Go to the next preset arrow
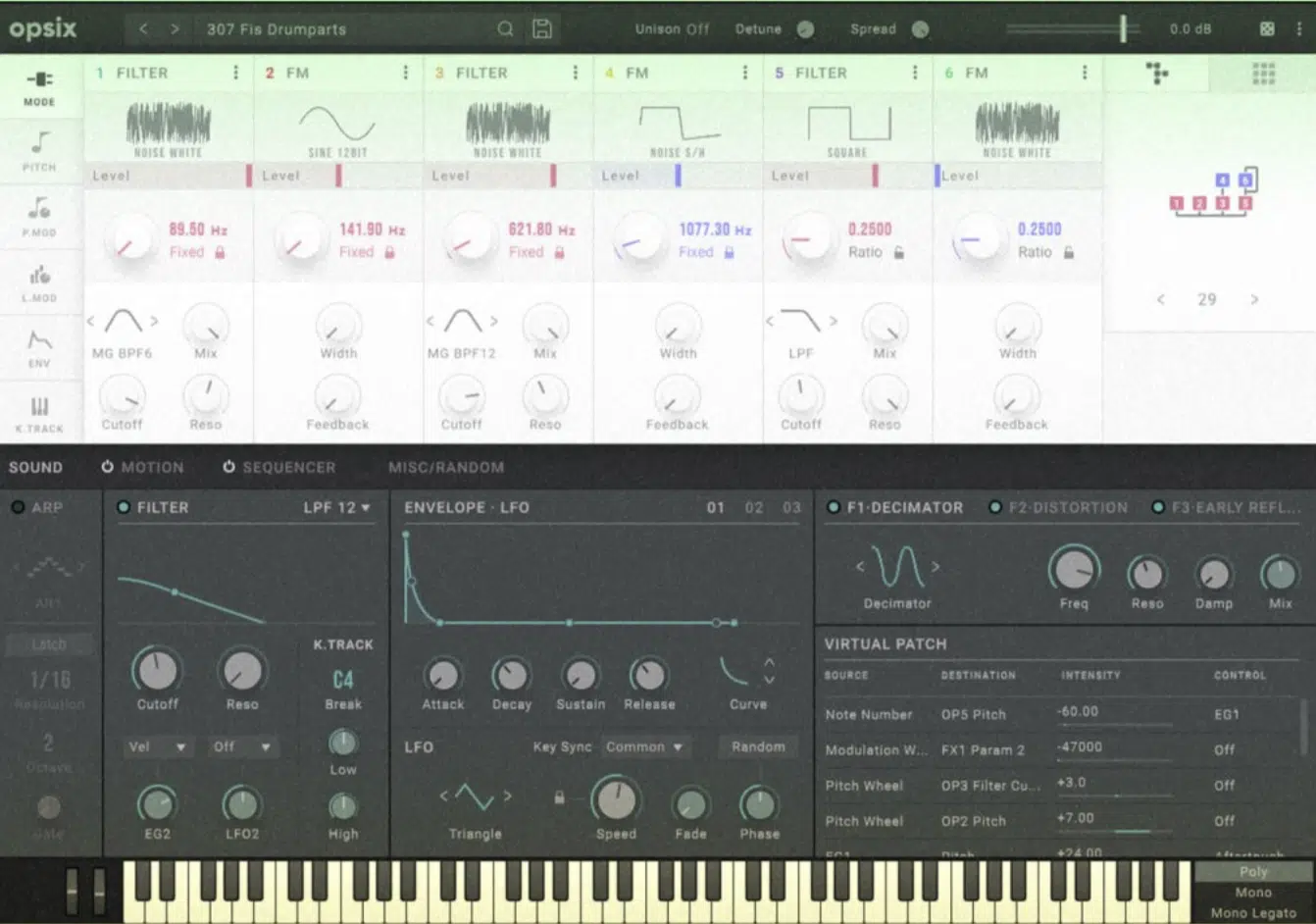Image resolution: width=1316 pixels, height=924 pixels. click(175, 29)
